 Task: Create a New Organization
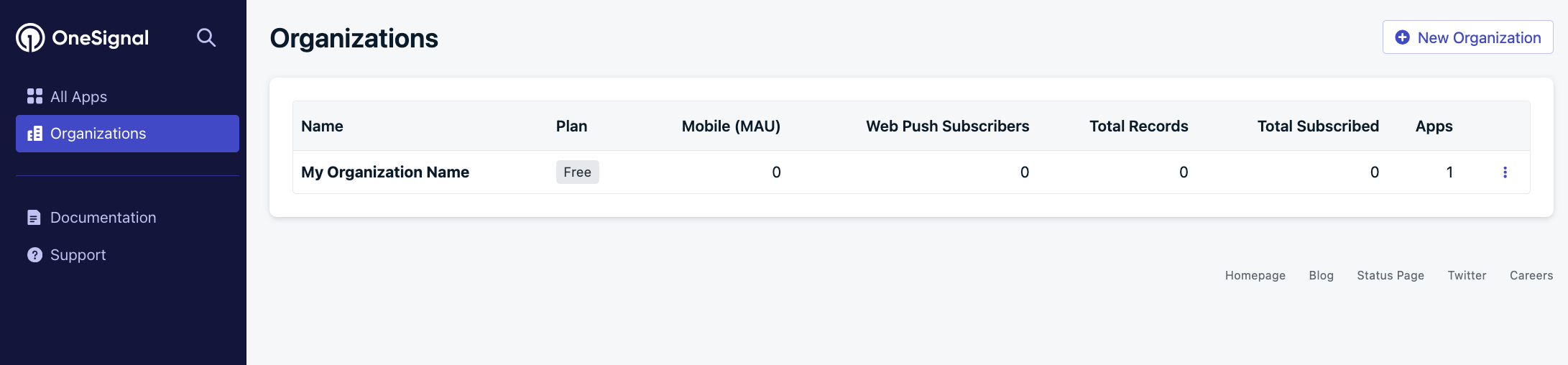pyautogui.click(x=1467, y=37)
